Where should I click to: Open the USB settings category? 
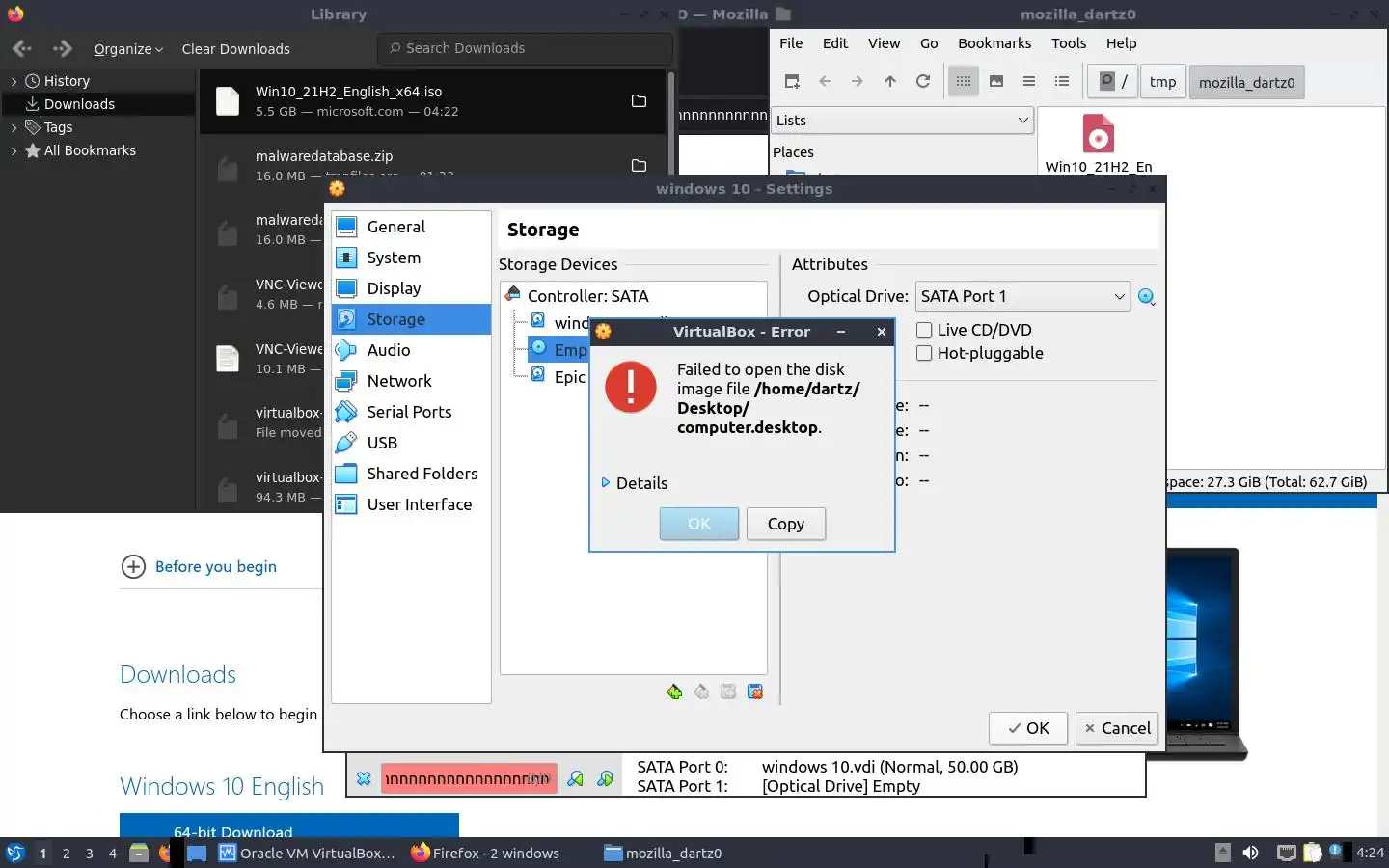(x=411, y=443)
